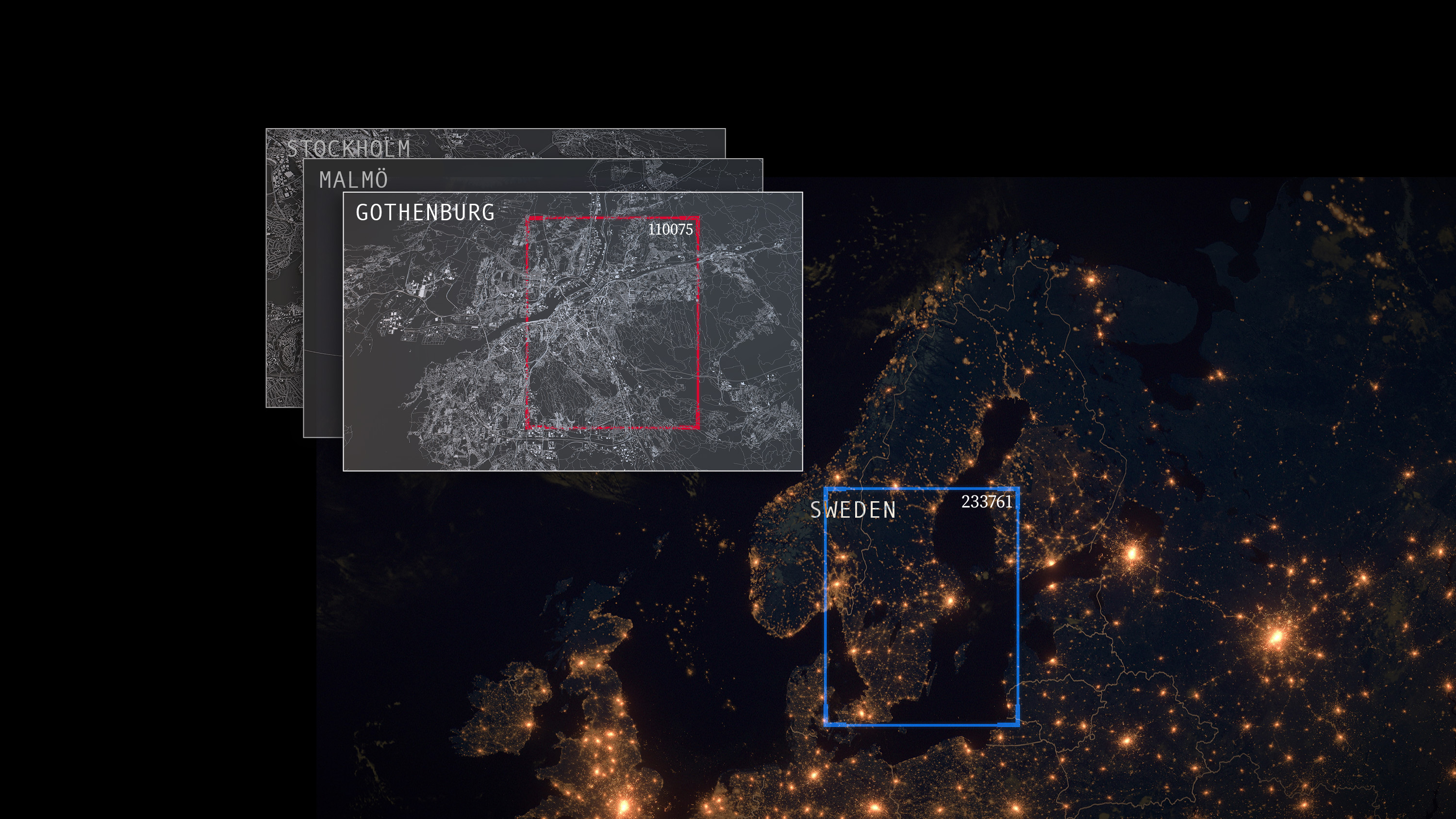Click the largest city glow on far right
Image resolution: width=1456 pixels, height=819 pixels.
point(1276,637)
